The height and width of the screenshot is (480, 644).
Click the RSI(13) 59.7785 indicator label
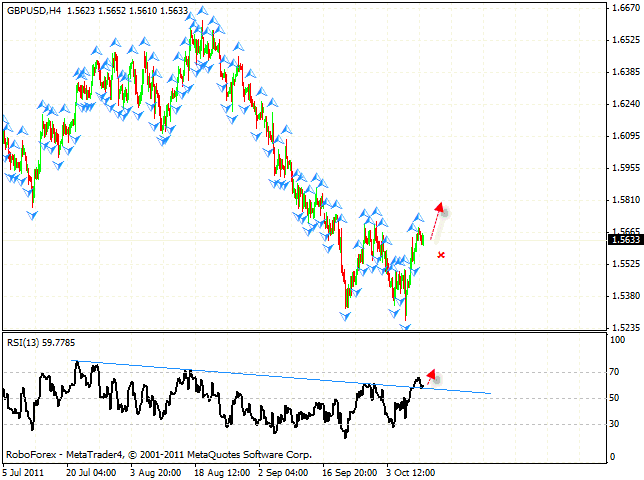40,342
